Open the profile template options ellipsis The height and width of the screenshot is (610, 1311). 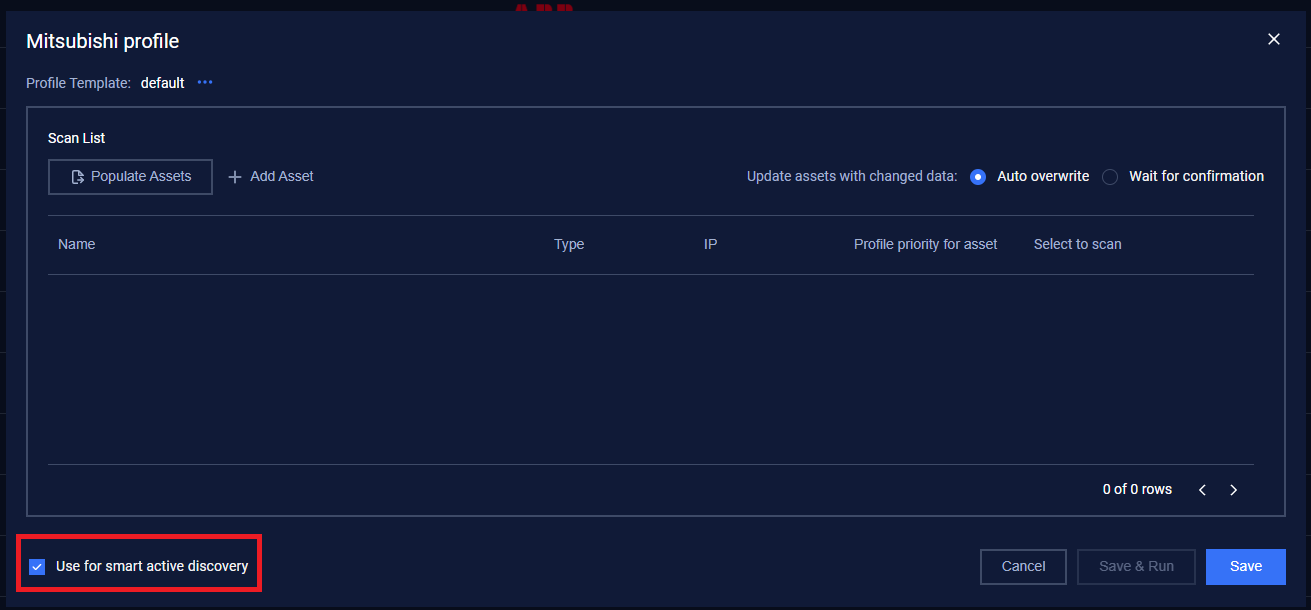coord(205,83)
